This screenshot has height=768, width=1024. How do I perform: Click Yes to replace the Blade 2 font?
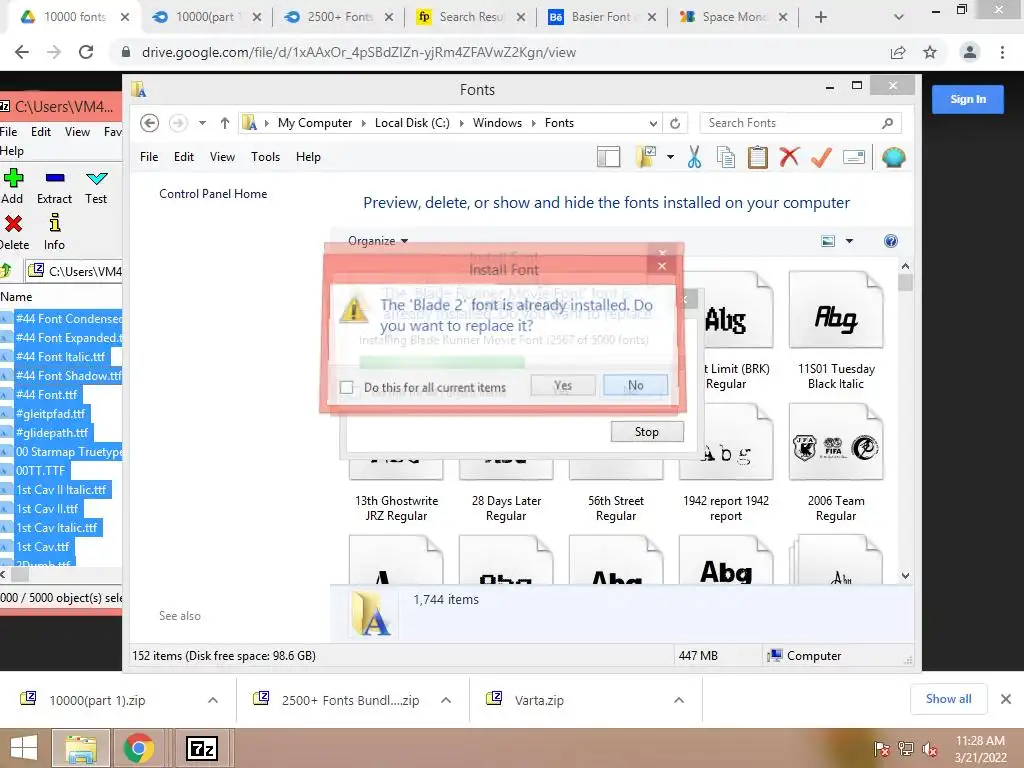[563, 385]
